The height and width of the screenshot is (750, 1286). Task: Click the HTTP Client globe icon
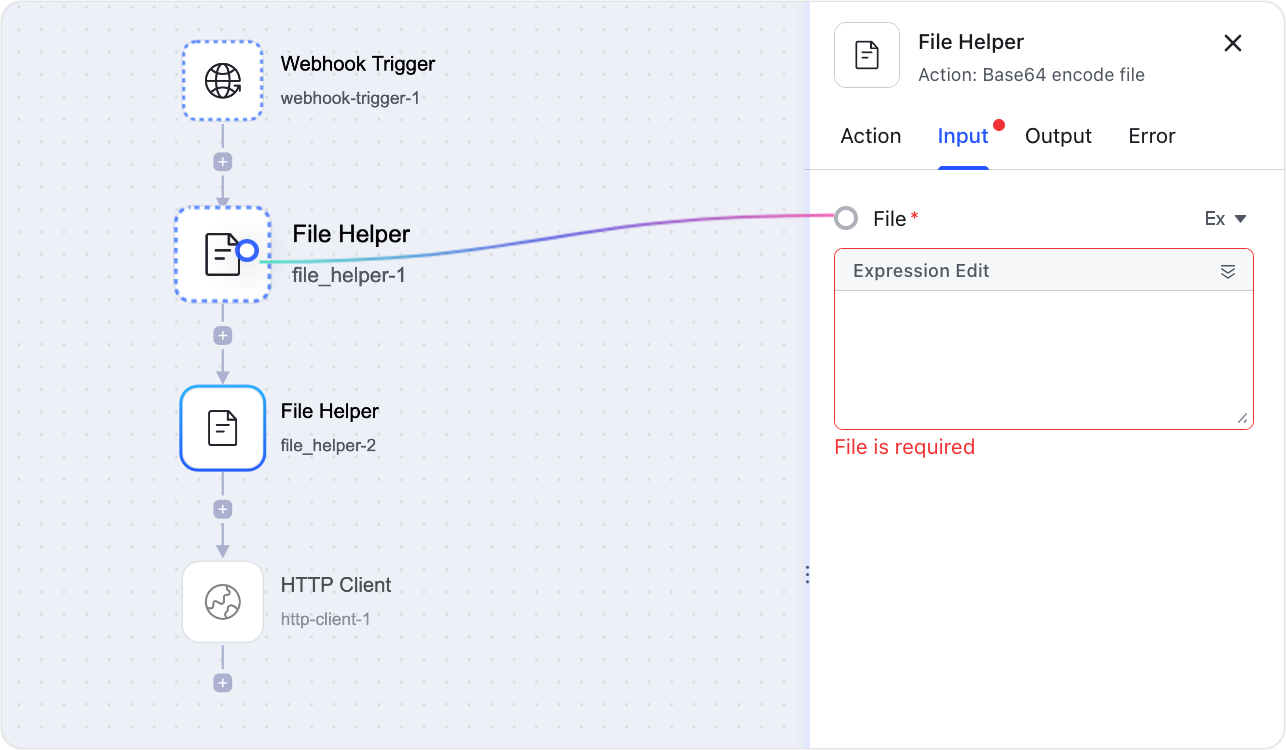[x=222, y=601]
